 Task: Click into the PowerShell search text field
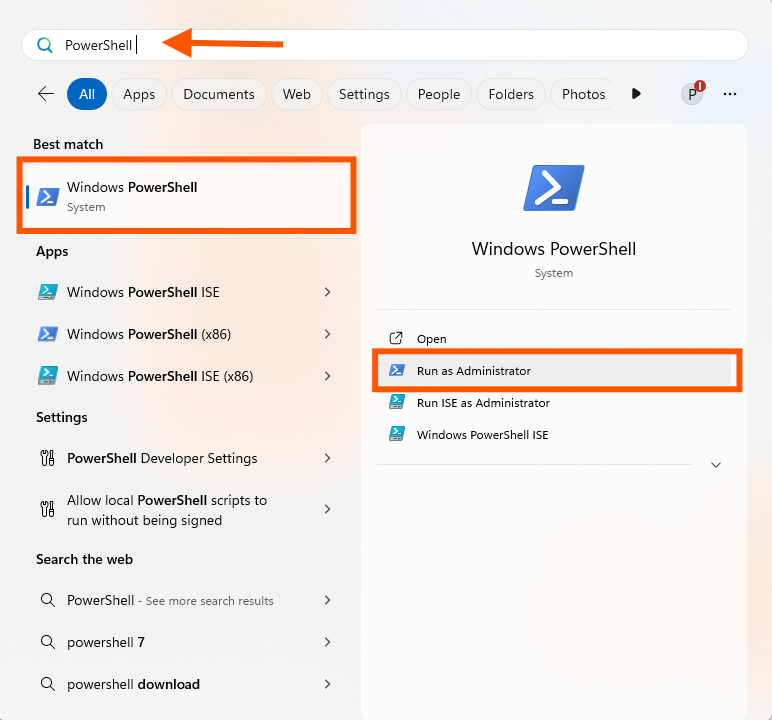(385, 45)
